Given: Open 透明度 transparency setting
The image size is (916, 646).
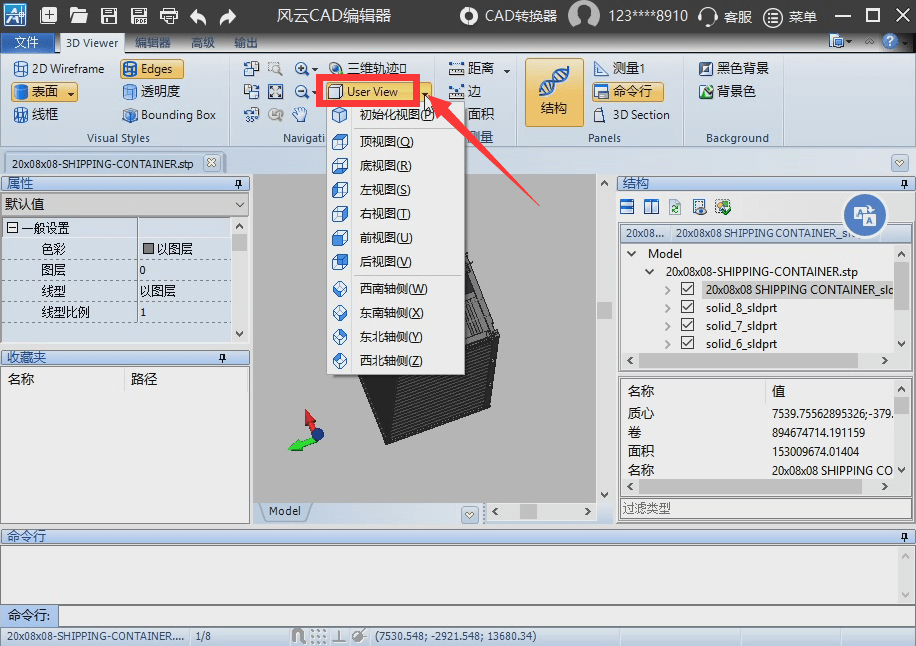Looking at the screenshot, I should click(x=151, y=92).
